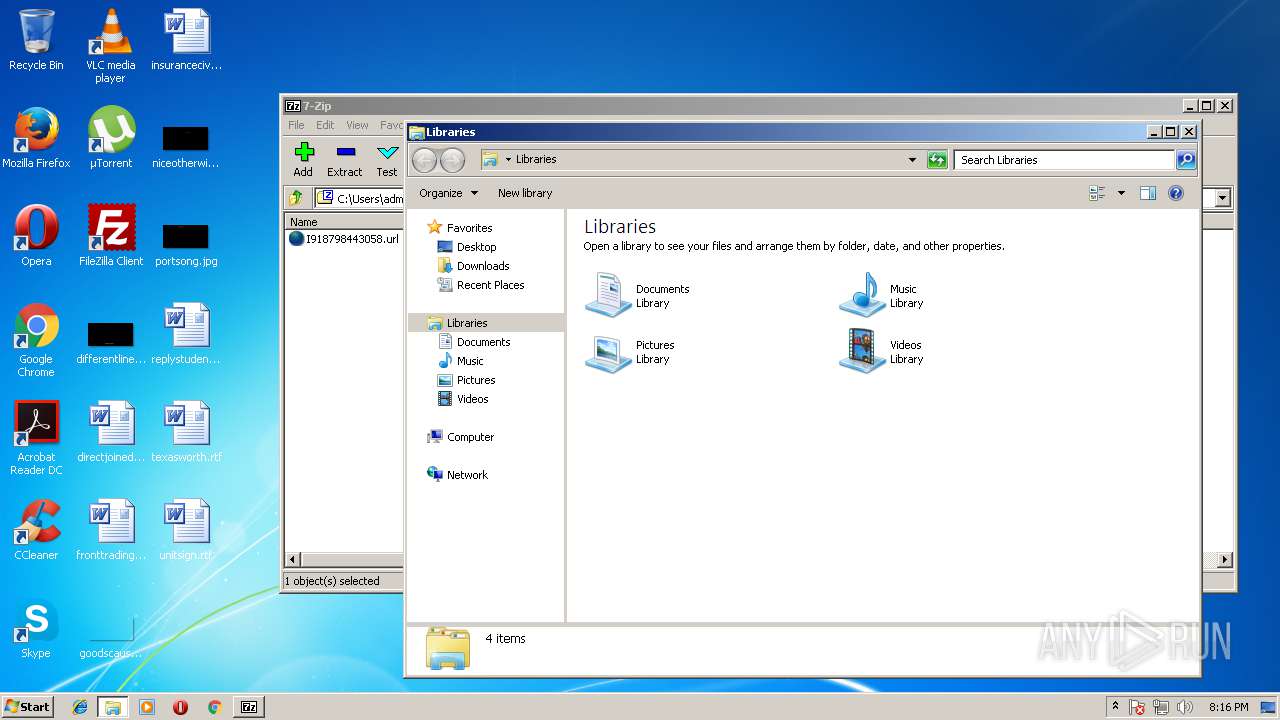Click the volume speaker tray icon

(x=1186, y=707)
